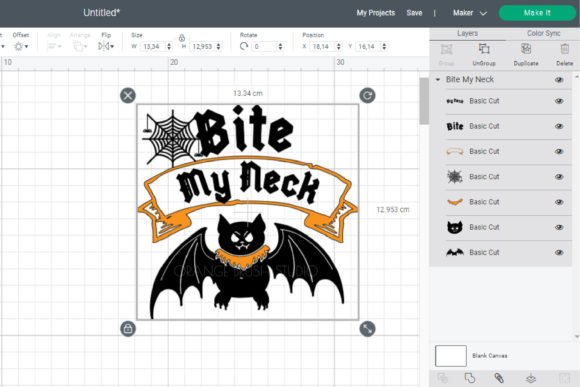Select the bat face layer thumbnail

click(x=455, y=227)
